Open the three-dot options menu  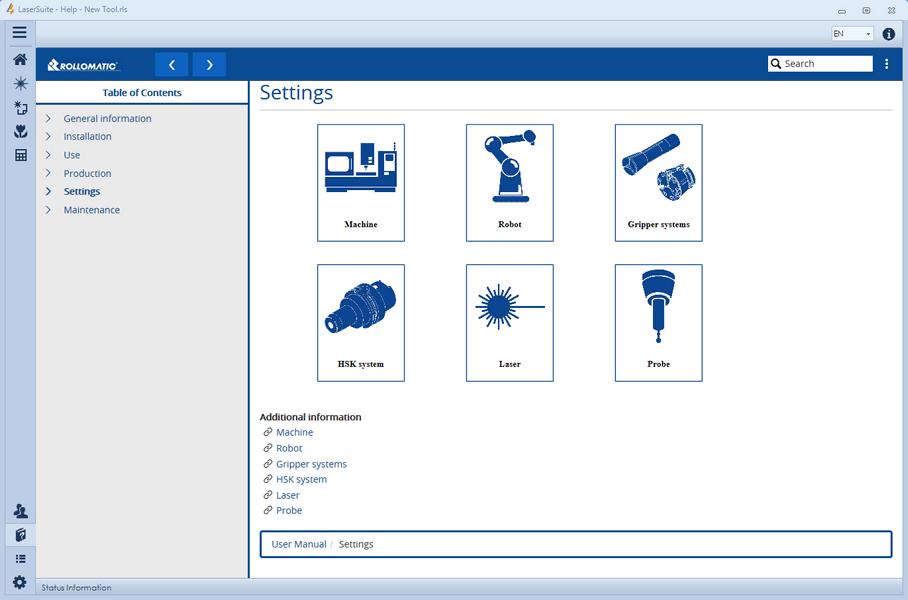tap(886, 64)
